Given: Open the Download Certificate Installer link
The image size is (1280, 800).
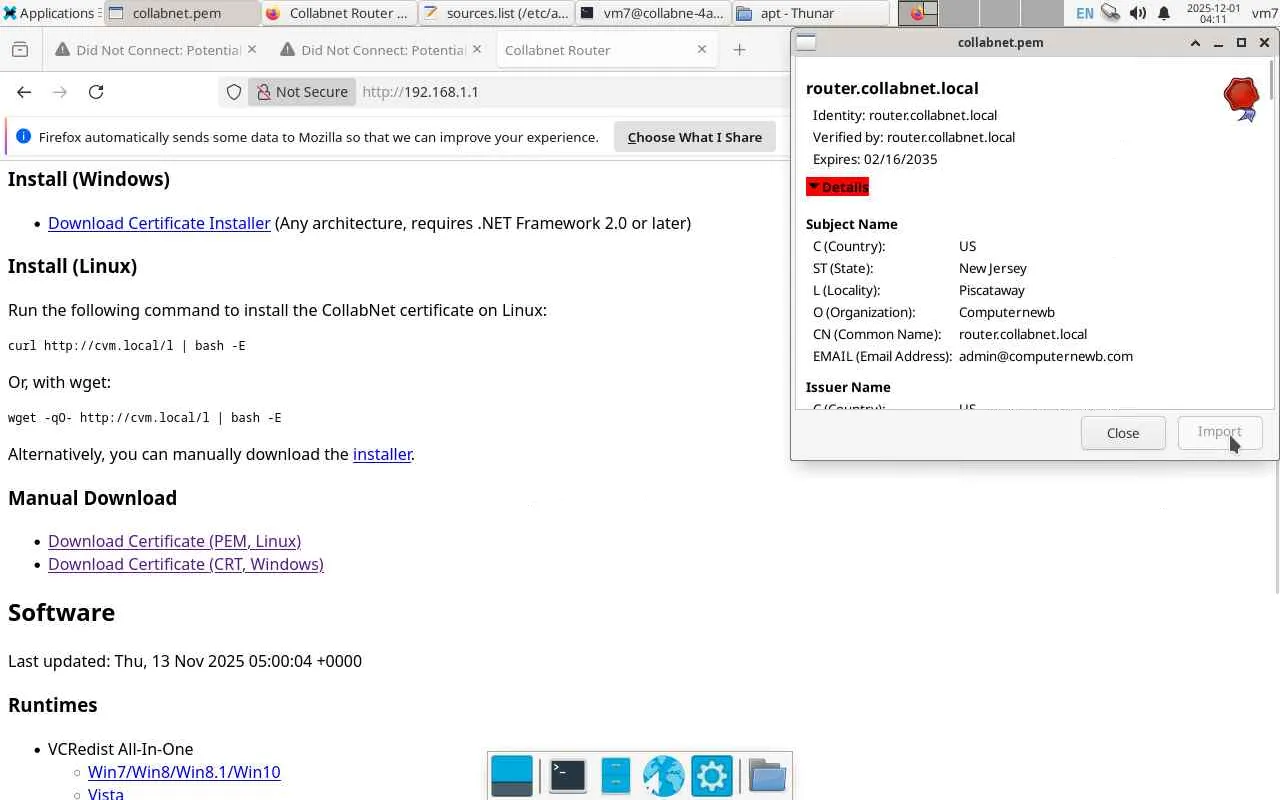Looking at the screenshot, I should pos(159,223).
